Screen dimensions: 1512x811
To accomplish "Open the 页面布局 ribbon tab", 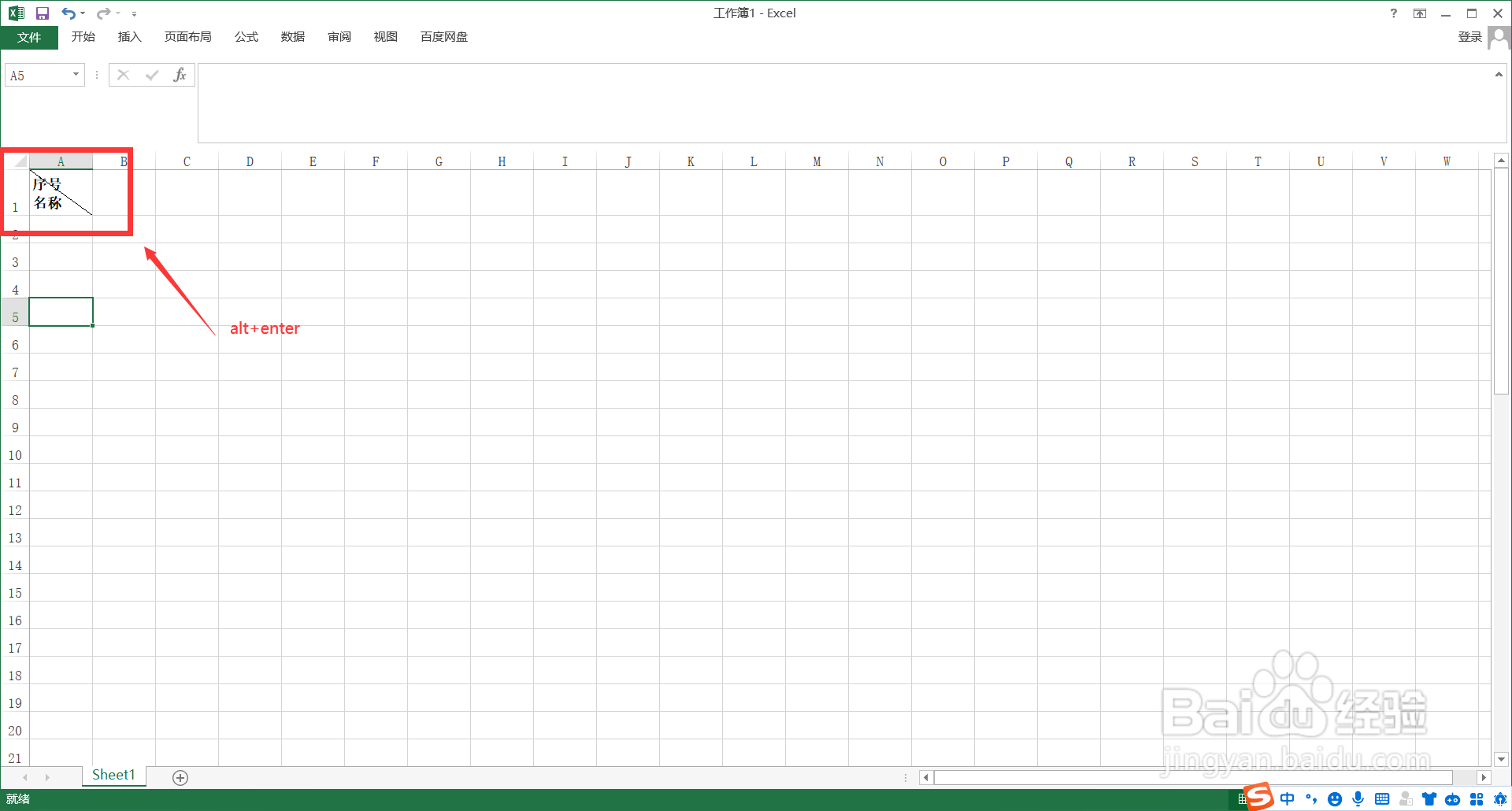I will click(187, 37).
